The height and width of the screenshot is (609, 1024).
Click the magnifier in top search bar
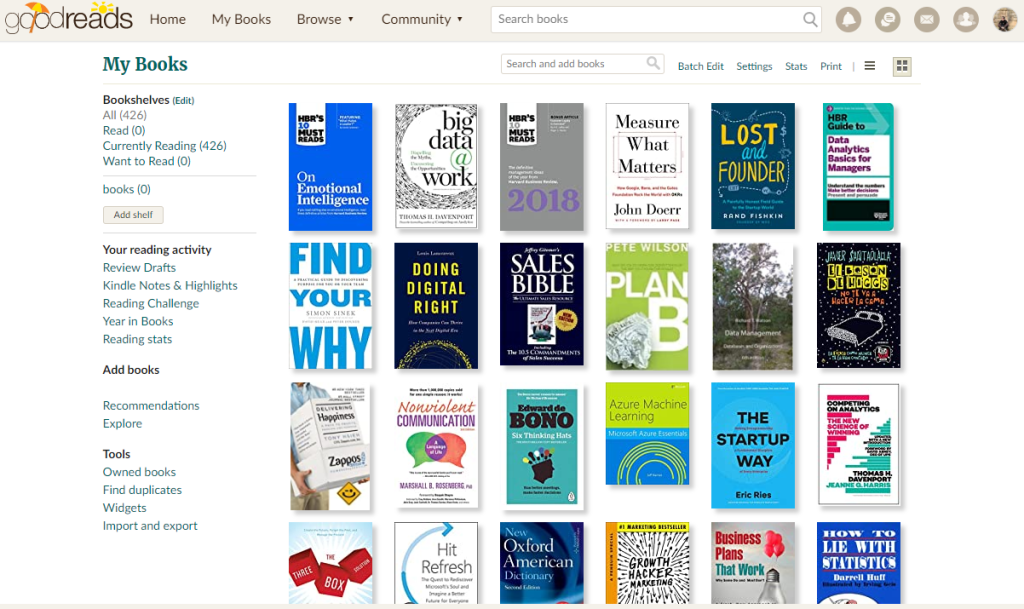[x=810, y=20]
